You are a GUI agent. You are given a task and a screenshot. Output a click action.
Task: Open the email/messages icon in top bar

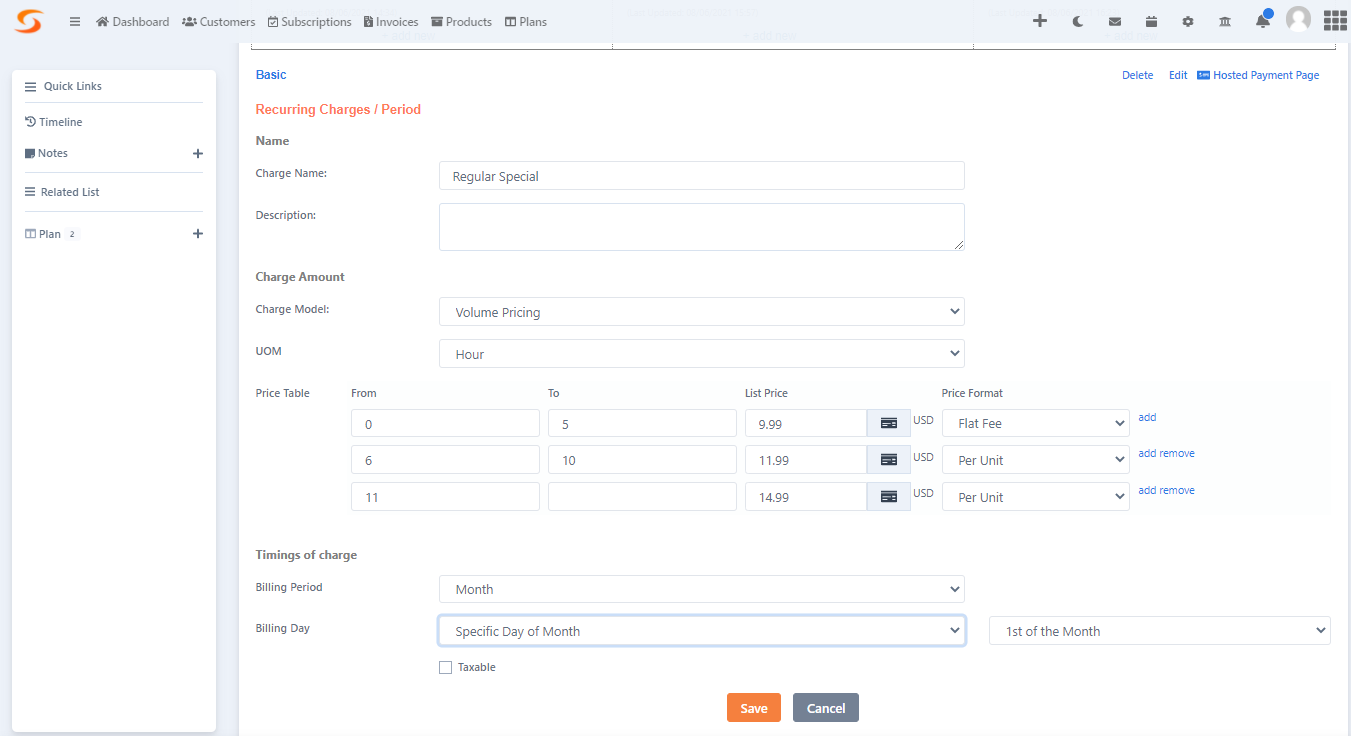[1114, 20]
